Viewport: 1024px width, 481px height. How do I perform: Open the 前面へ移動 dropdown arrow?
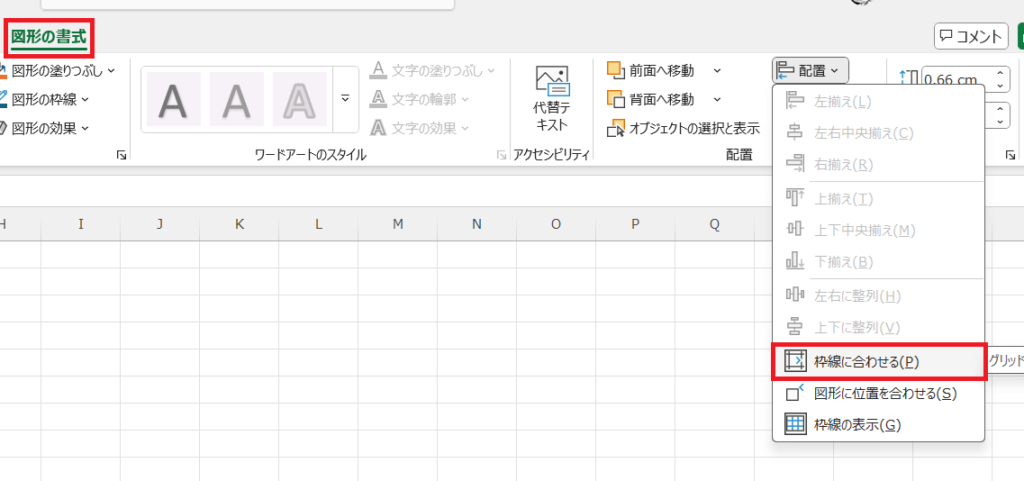point(717,70)
